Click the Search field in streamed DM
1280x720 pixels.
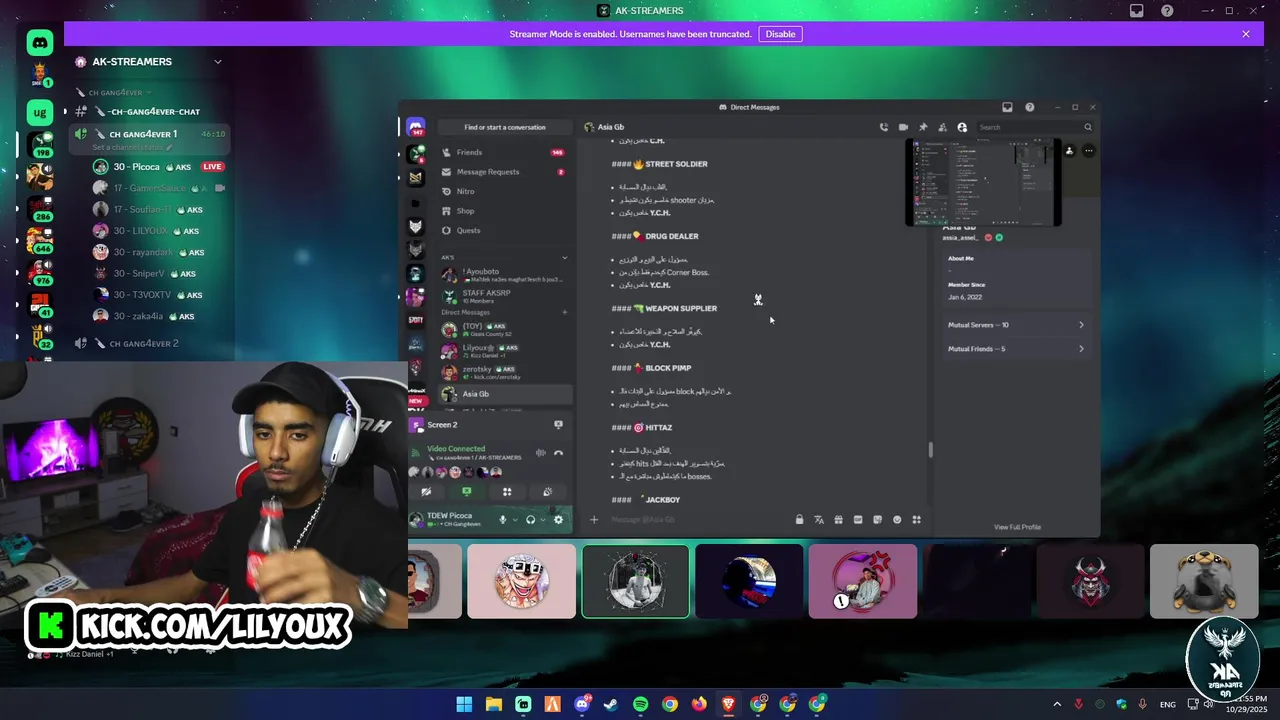[x=1035, y=127]
